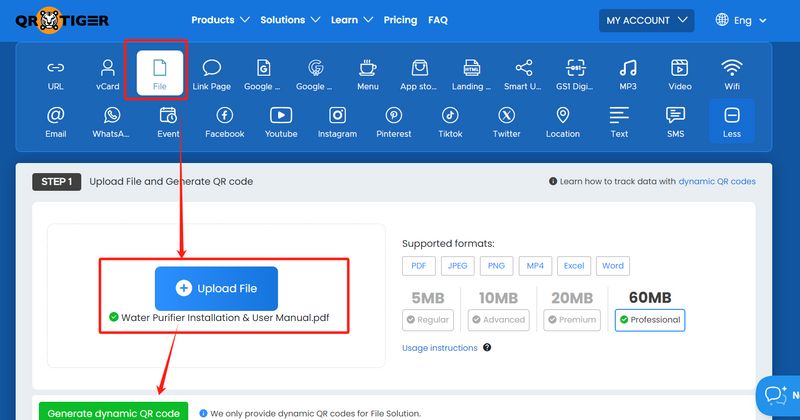Choose the WhatsApp QR solution
Screen dimensions: 800x420
pos(111,122)
